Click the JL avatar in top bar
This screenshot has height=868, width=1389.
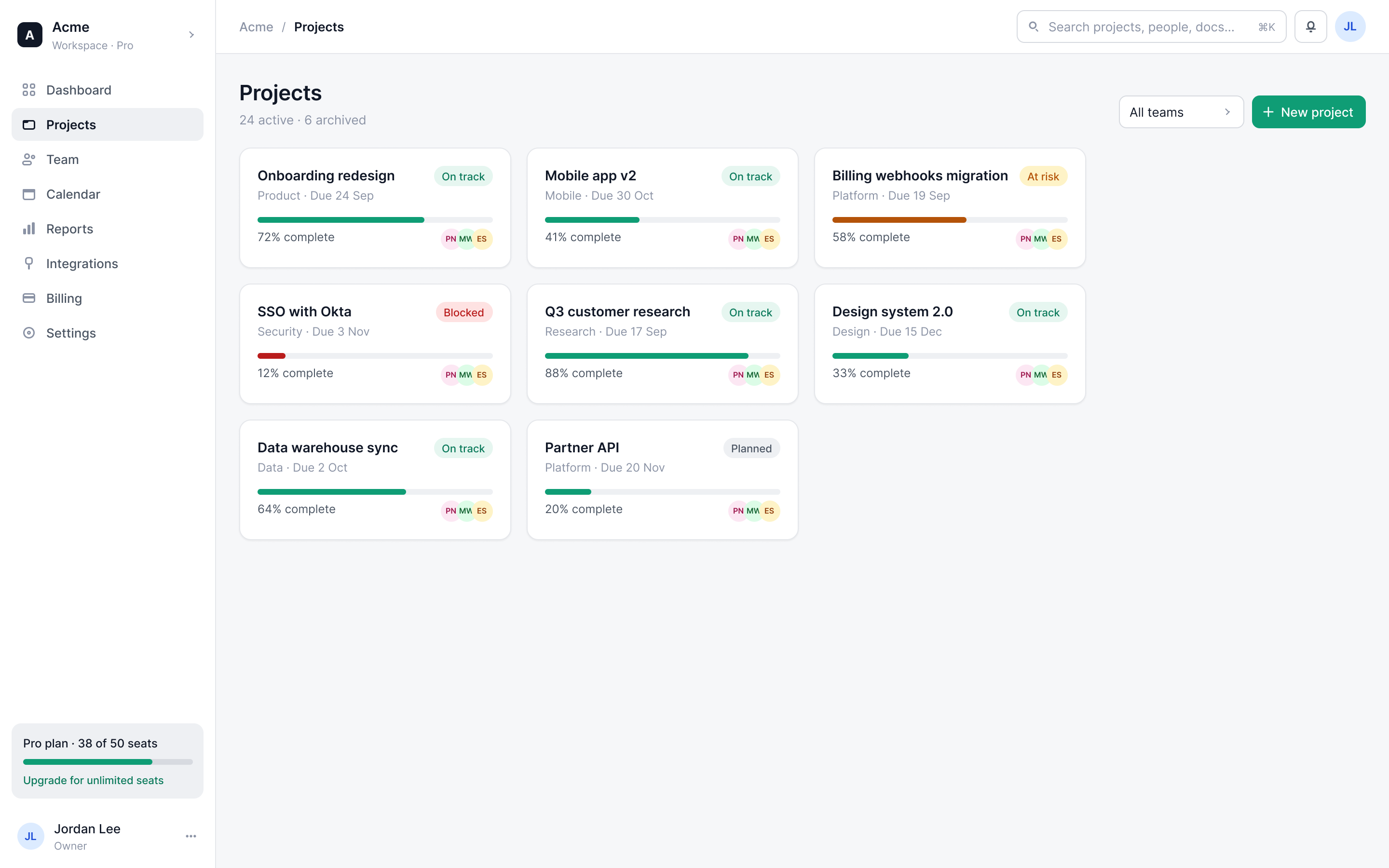[x=1350, y=27]
